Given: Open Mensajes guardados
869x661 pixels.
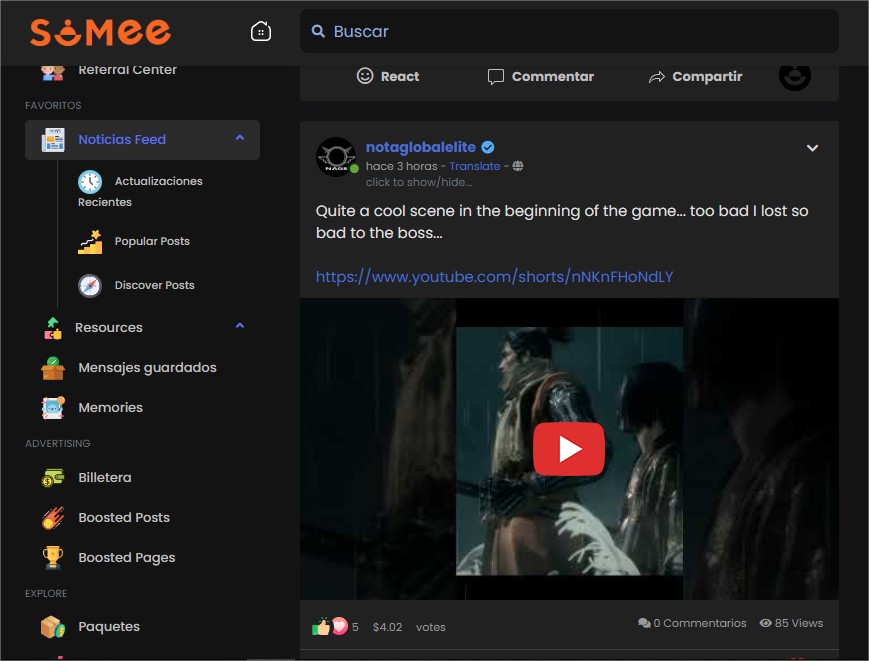Looking at the screenshot, I should (x=147, y=367).
